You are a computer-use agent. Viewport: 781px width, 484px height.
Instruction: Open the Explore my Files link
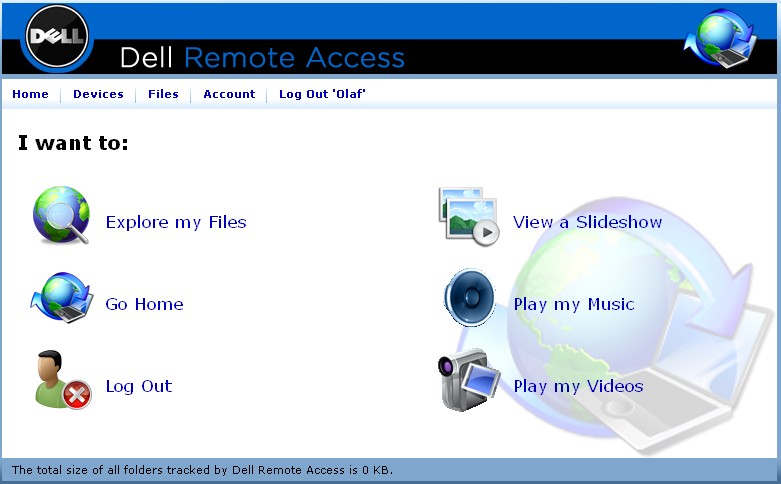(176, 222)
